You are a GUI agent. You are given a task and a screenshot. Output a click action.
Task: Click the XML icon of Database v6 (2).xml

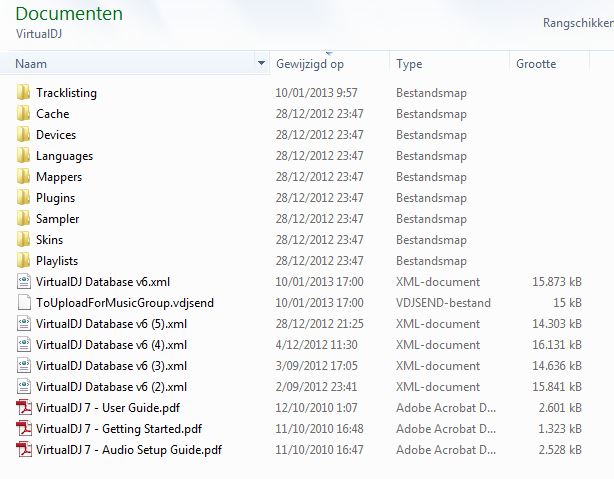tap(24, 387)
